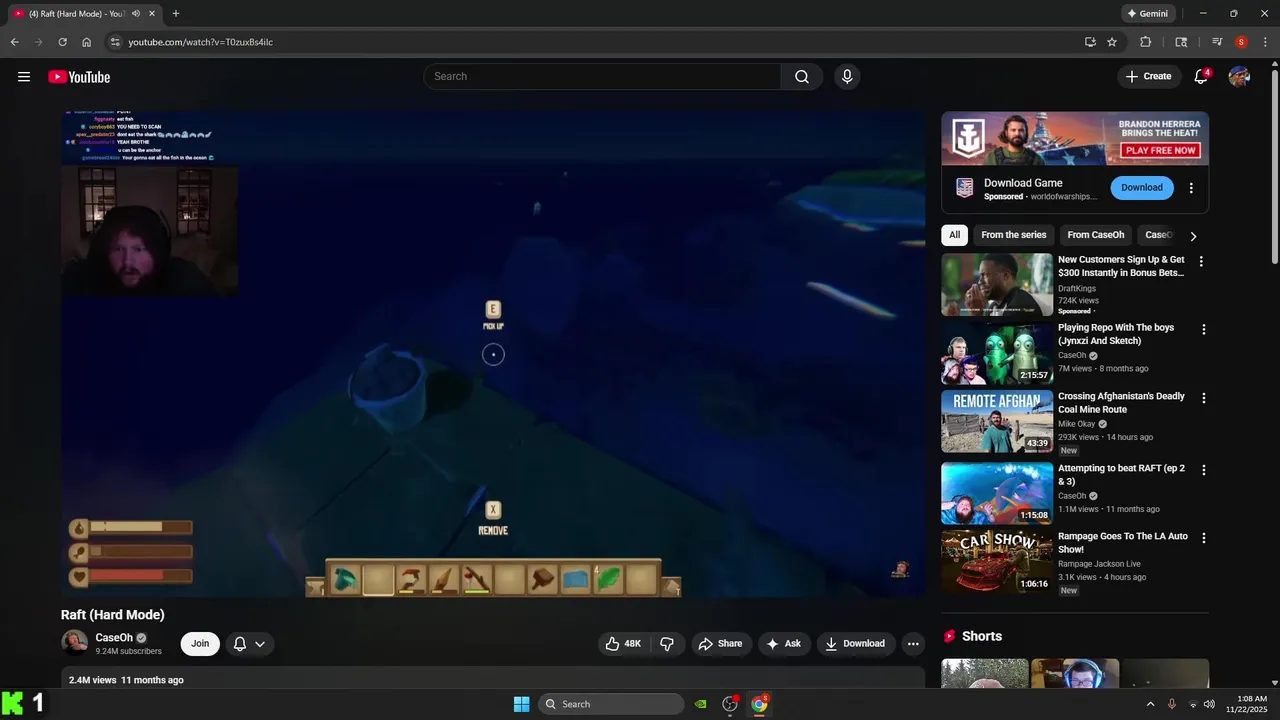Open Rampage Goes To LA Auto Show thumbnail
The width and height of the screenshot is (1280, 720).
(x=997, y=561)
